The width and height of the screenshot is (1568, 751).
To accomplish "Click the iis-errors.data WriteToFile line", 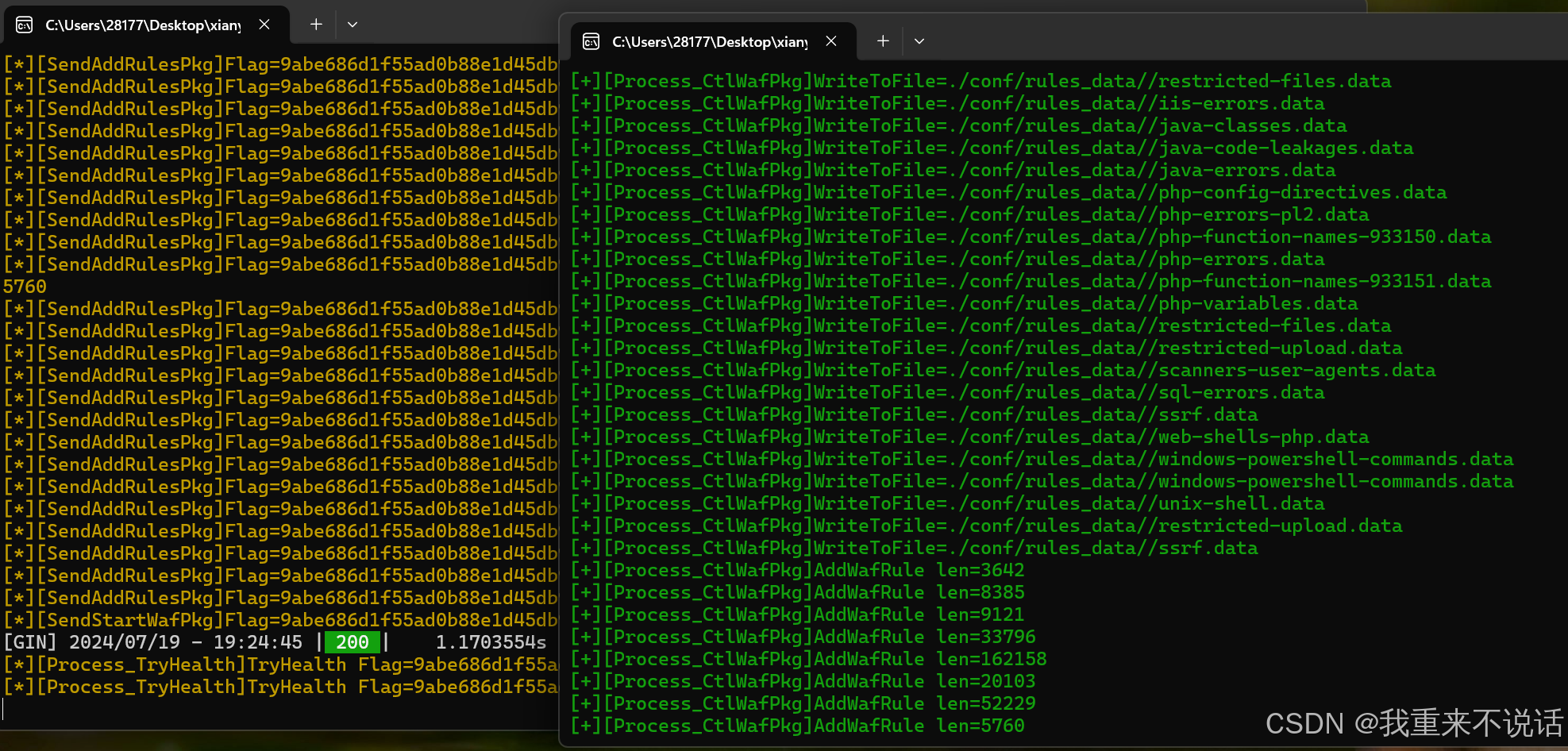I will pos(948,104).
